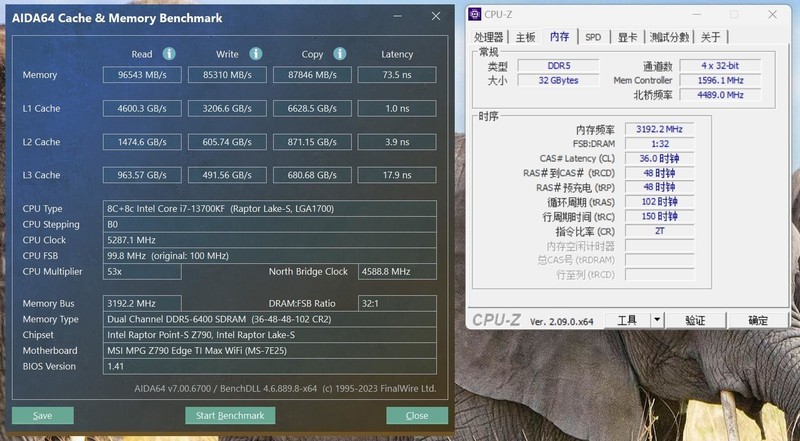
Task: Click the Save button in AIDA64
Action: (42, 415)
